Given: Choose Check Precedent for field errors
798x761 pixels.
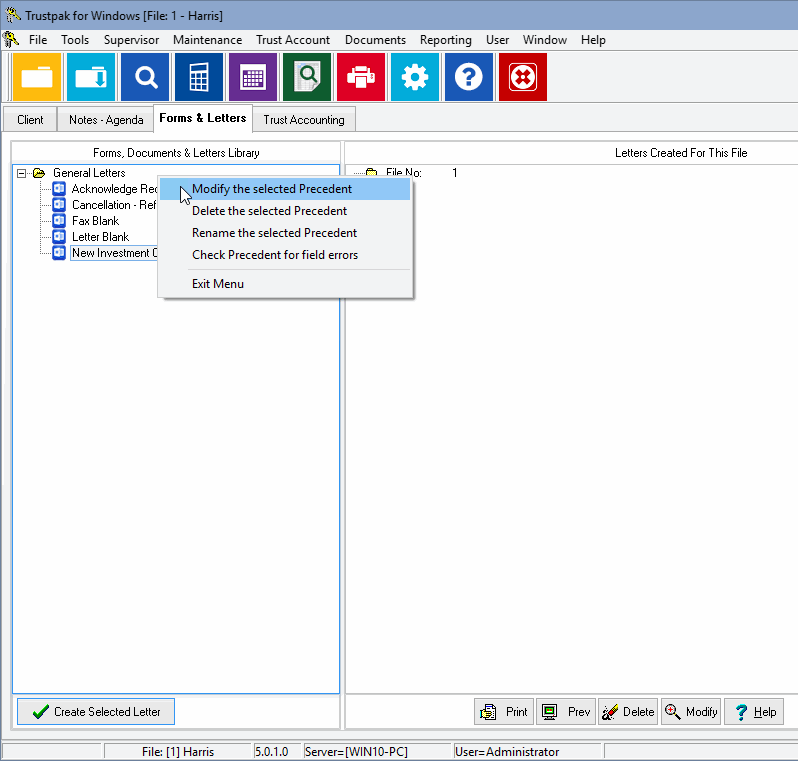Looking at the screenshot, I should [284, 255].
